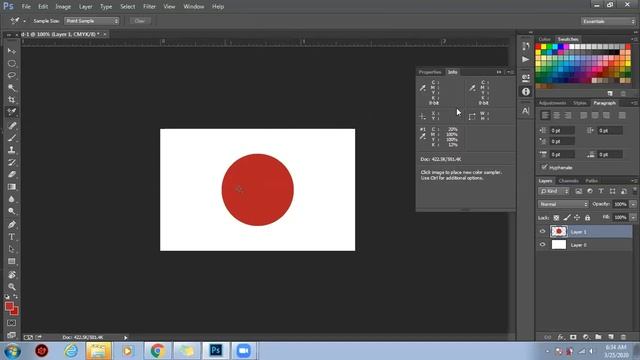Open the Actions panel play icon

[x=526, y=60]
